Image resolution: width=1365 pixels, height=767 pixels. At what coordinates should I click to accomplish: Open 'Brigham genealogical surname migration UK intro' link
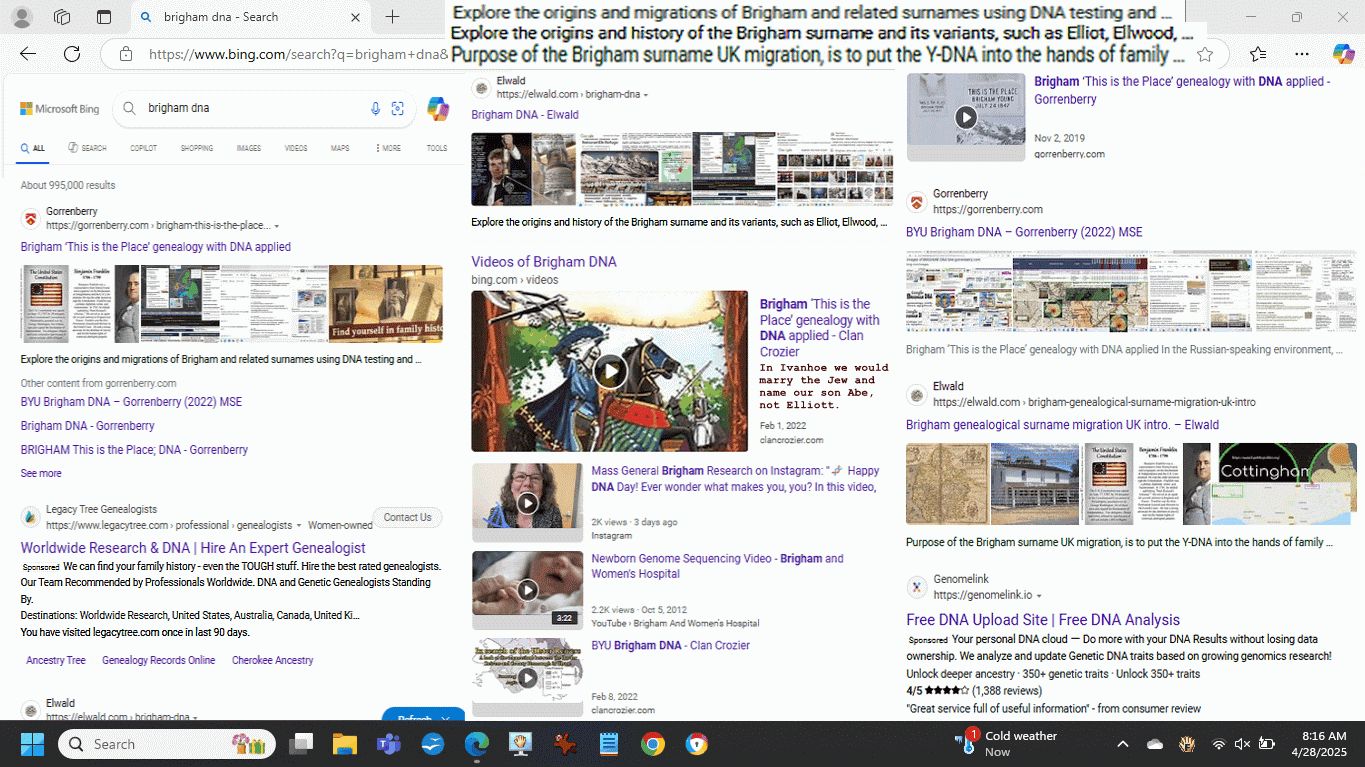coord(1062,425)
